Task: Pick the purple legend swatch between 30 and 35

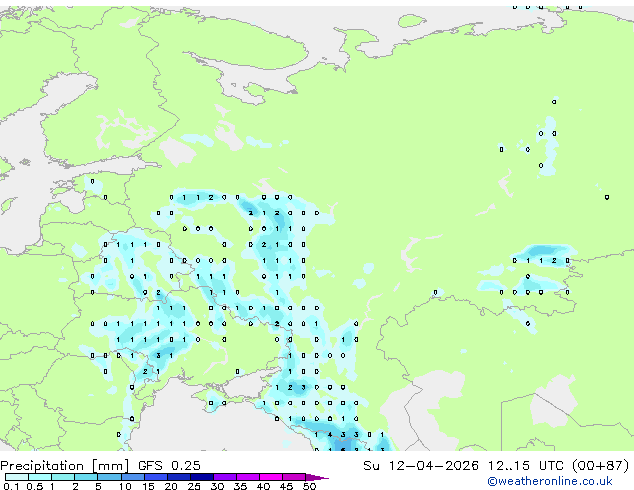Action: [x=225, y=477]
